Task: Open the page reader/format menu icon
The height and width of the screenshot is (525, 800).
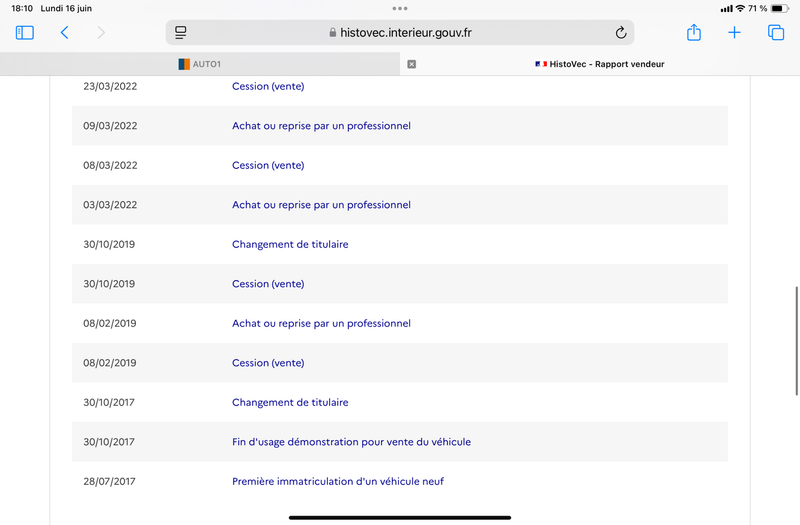Action: click(181, 33)
